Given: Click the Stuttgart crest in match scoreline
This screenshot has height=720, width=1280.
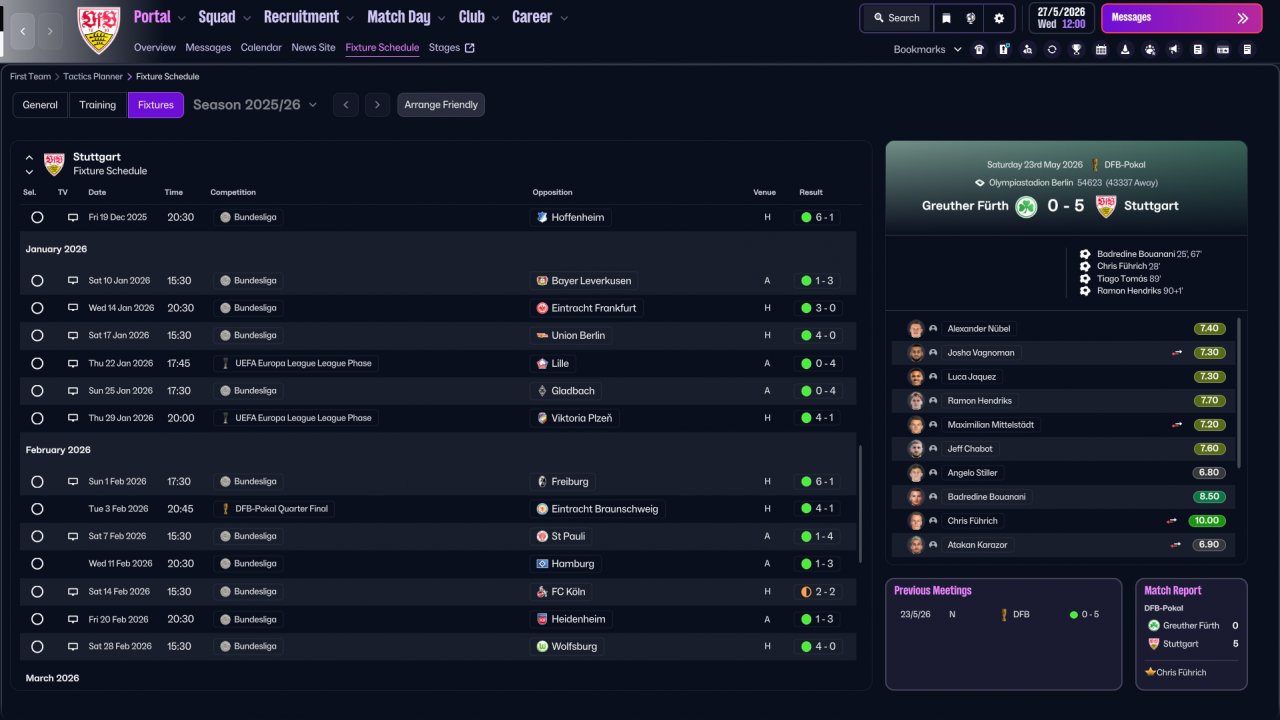Looking at the screenshot, I should pyautogui.click(x=1106, y=206).
